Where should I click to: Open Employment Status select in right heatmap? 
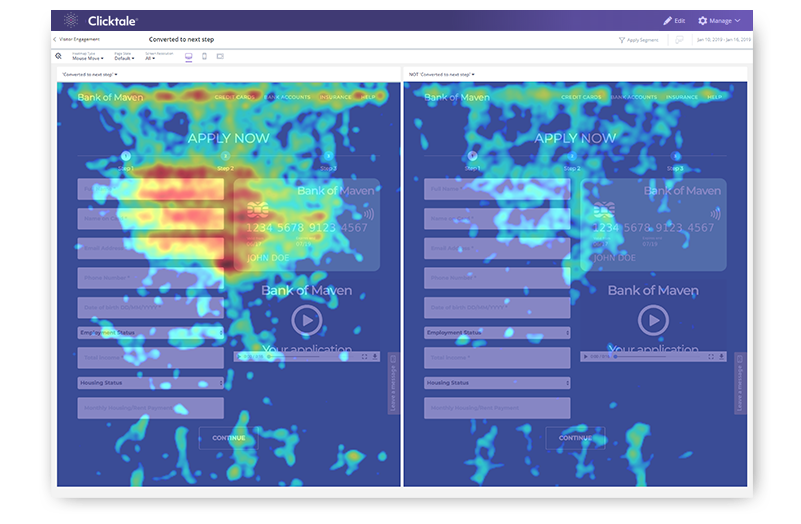497,332
